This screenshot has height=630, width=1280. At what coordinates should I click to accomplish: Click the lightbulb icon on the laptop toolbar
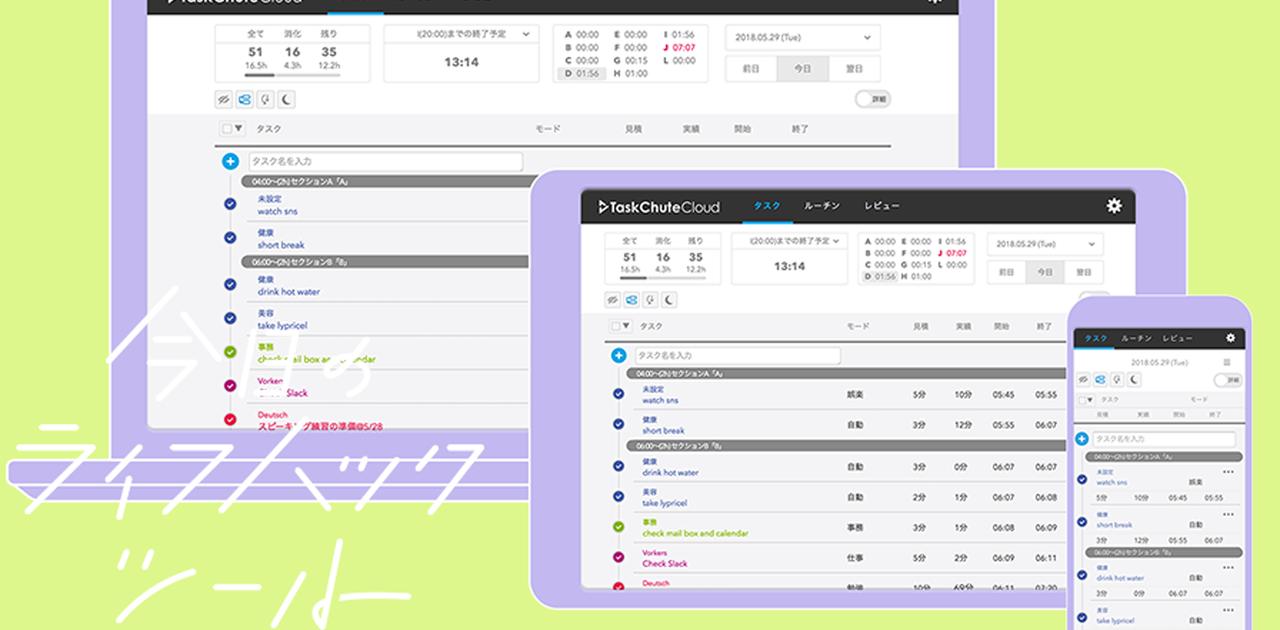tap(265, 99)
